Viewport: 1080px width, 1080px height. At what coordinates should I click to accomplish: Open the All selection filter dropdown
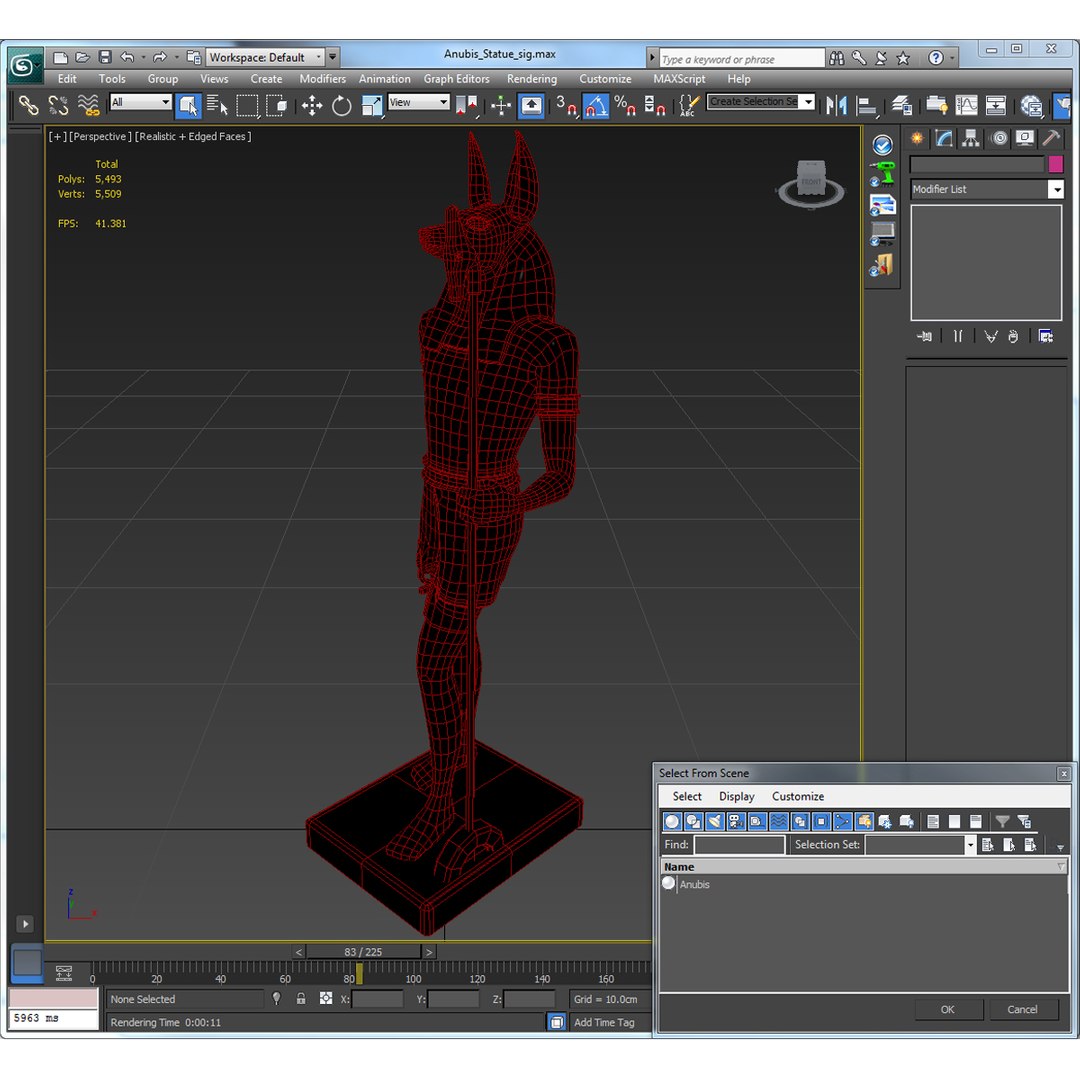pyautogui.click(x=141, y=102)
